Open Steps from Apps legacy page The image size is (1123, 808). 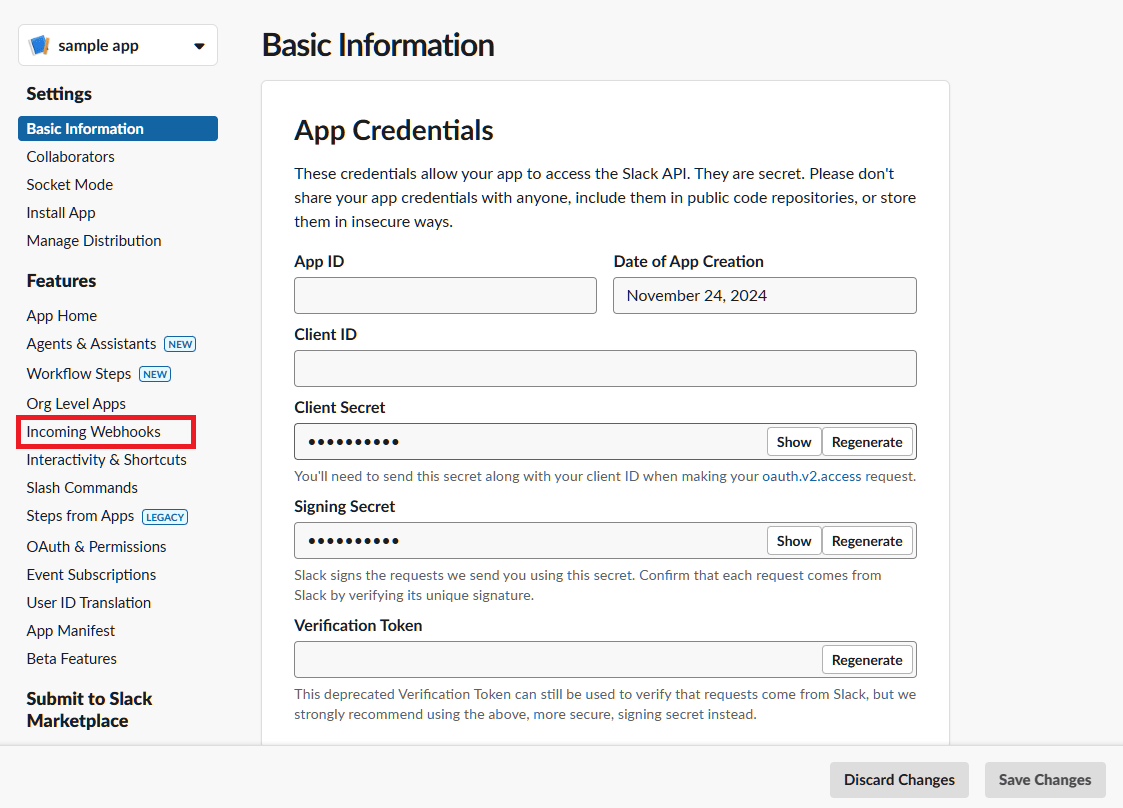coord(80,516)
